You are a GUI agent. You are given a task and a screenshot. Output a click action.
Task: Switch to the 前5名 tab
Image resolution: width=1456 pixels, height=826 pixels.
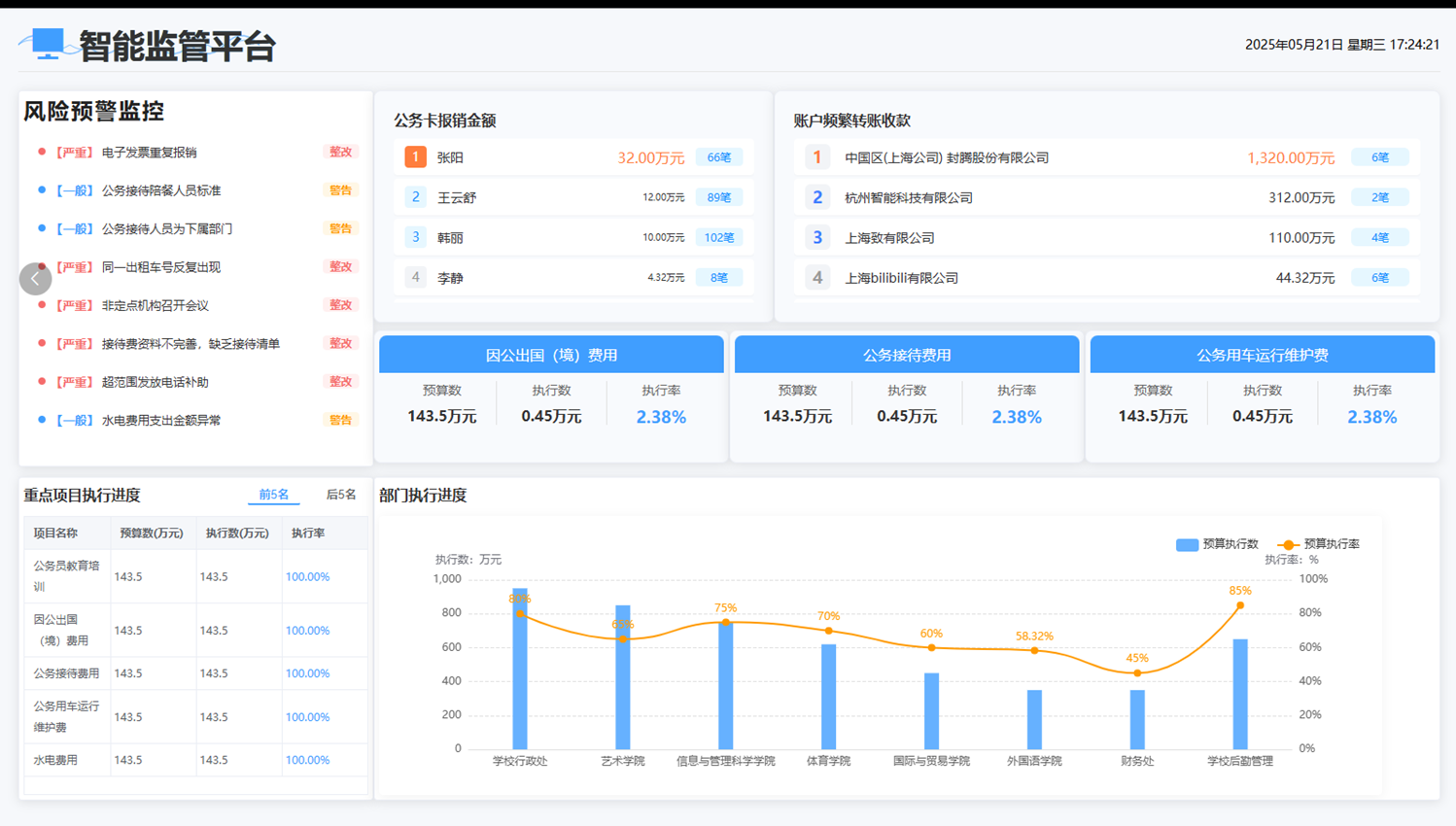point(273,495)
